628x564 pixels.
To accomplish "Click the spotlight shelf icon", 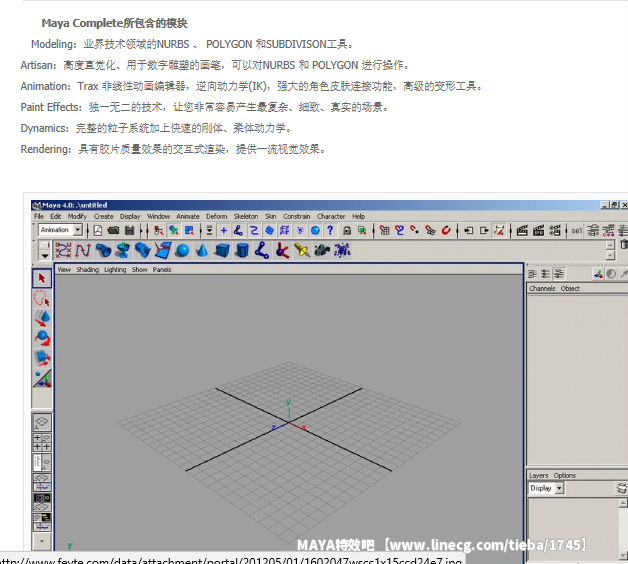I will (x=302, y=251).
